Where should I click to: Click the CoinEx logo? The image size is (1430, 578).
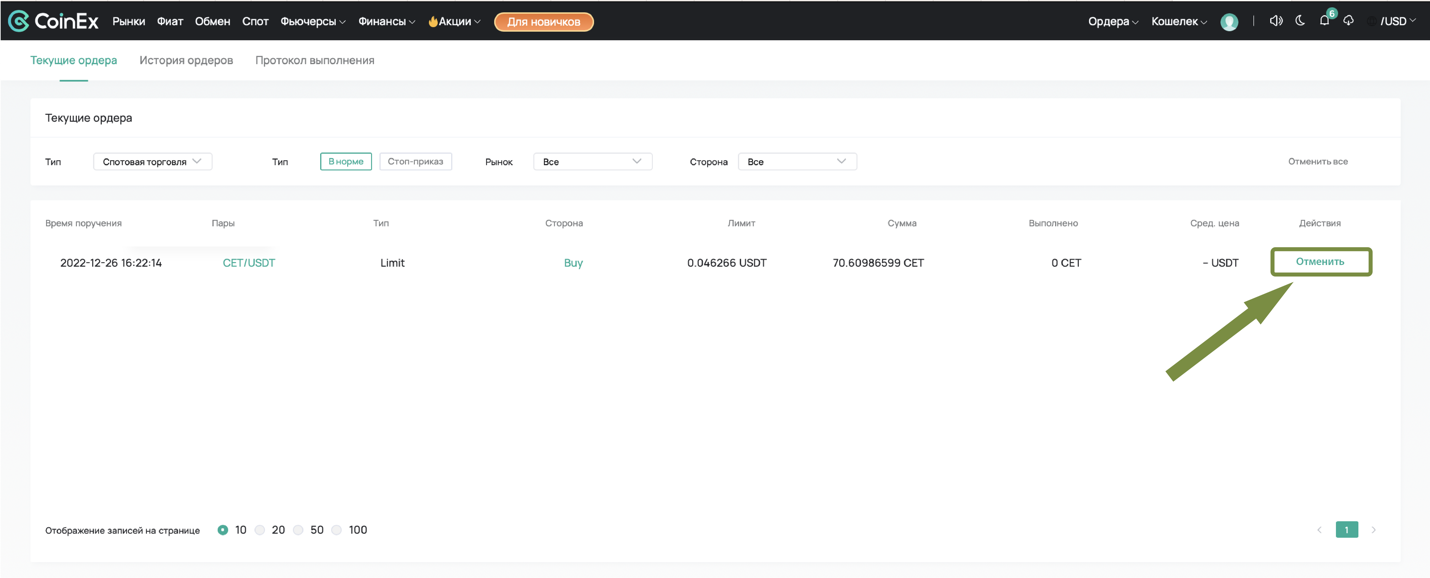[53, 21]
